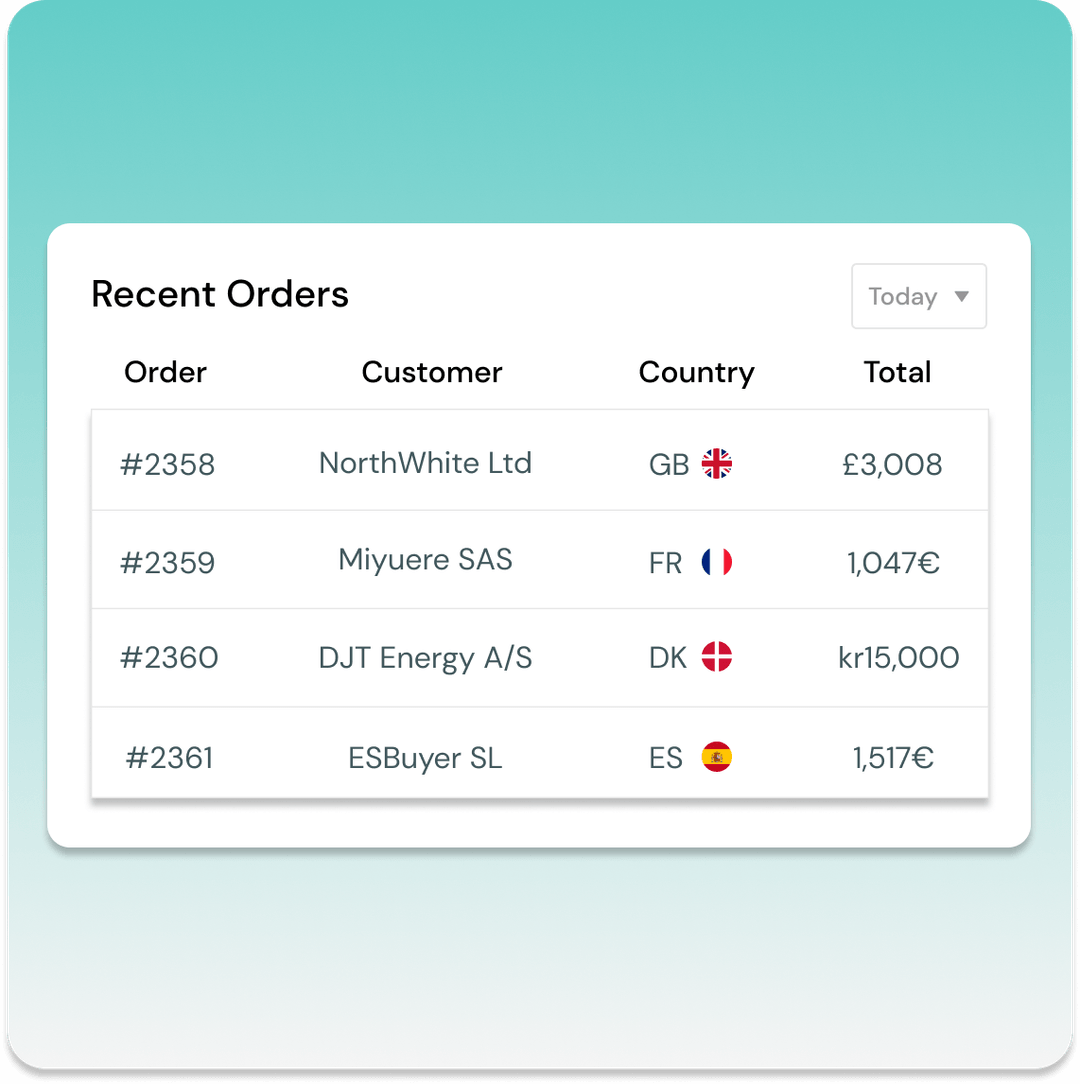Click the Country column header to sort
1080x1084 pixels.
696,372
